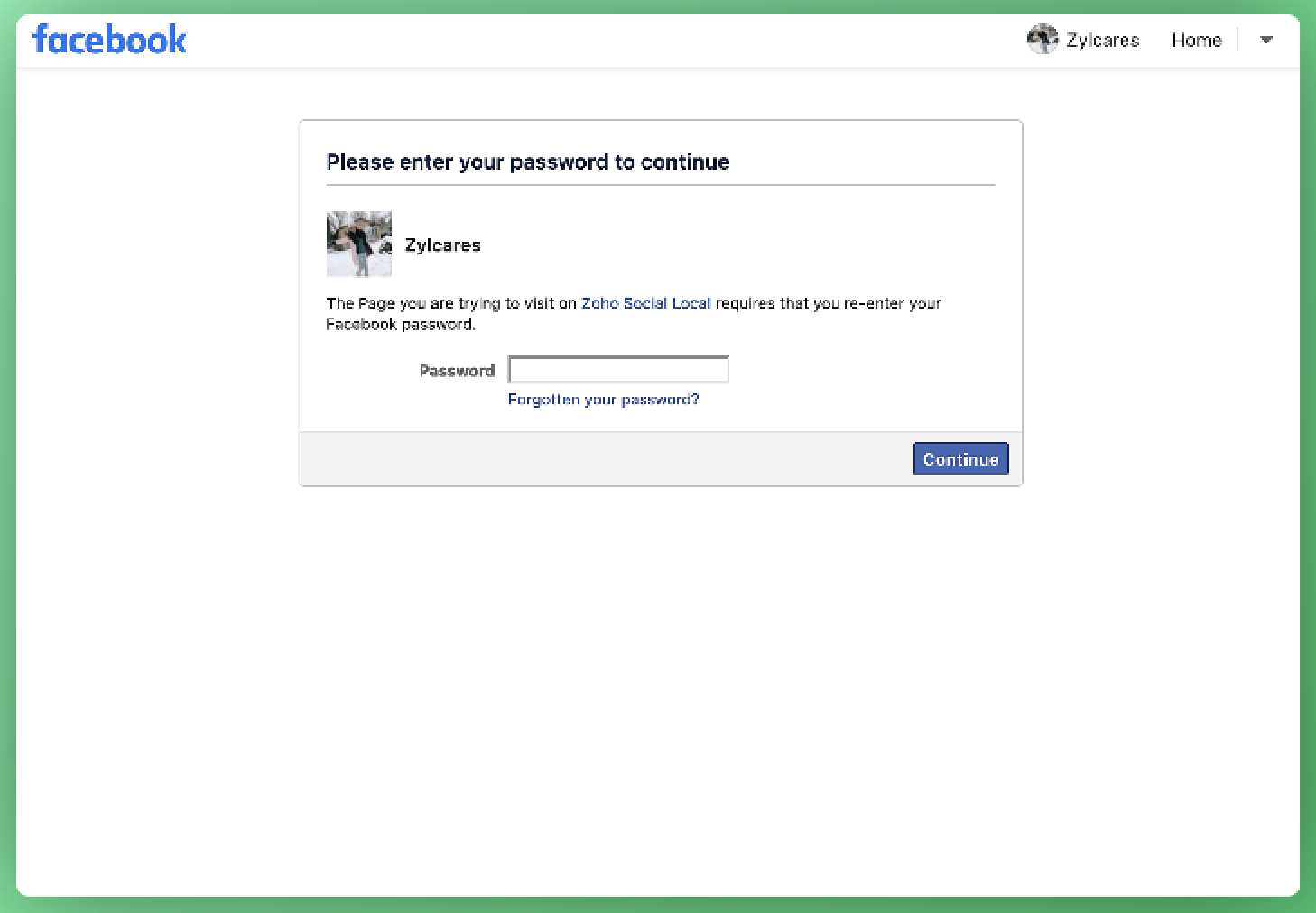Click the re-enter password explanation text
This screenshot has height=913, width=1316.
(x=633, y=313)
